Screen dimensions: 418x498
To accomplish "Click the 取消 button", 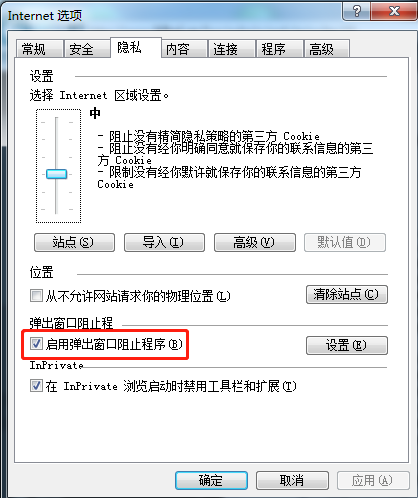I will (292, 480).
